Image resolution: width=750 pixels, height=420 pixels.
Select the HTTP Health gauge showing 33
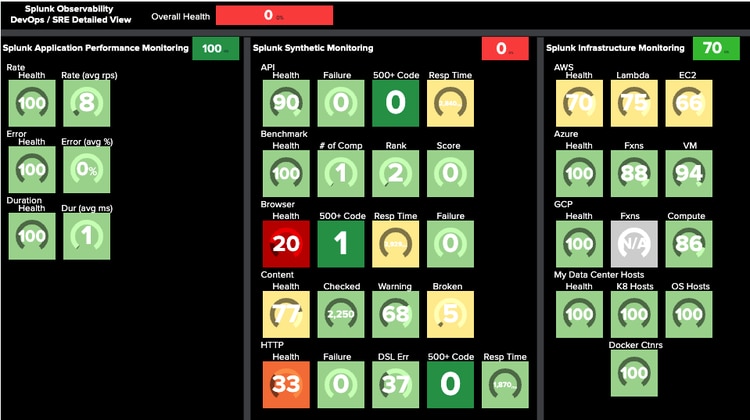[x=286, y=386]
